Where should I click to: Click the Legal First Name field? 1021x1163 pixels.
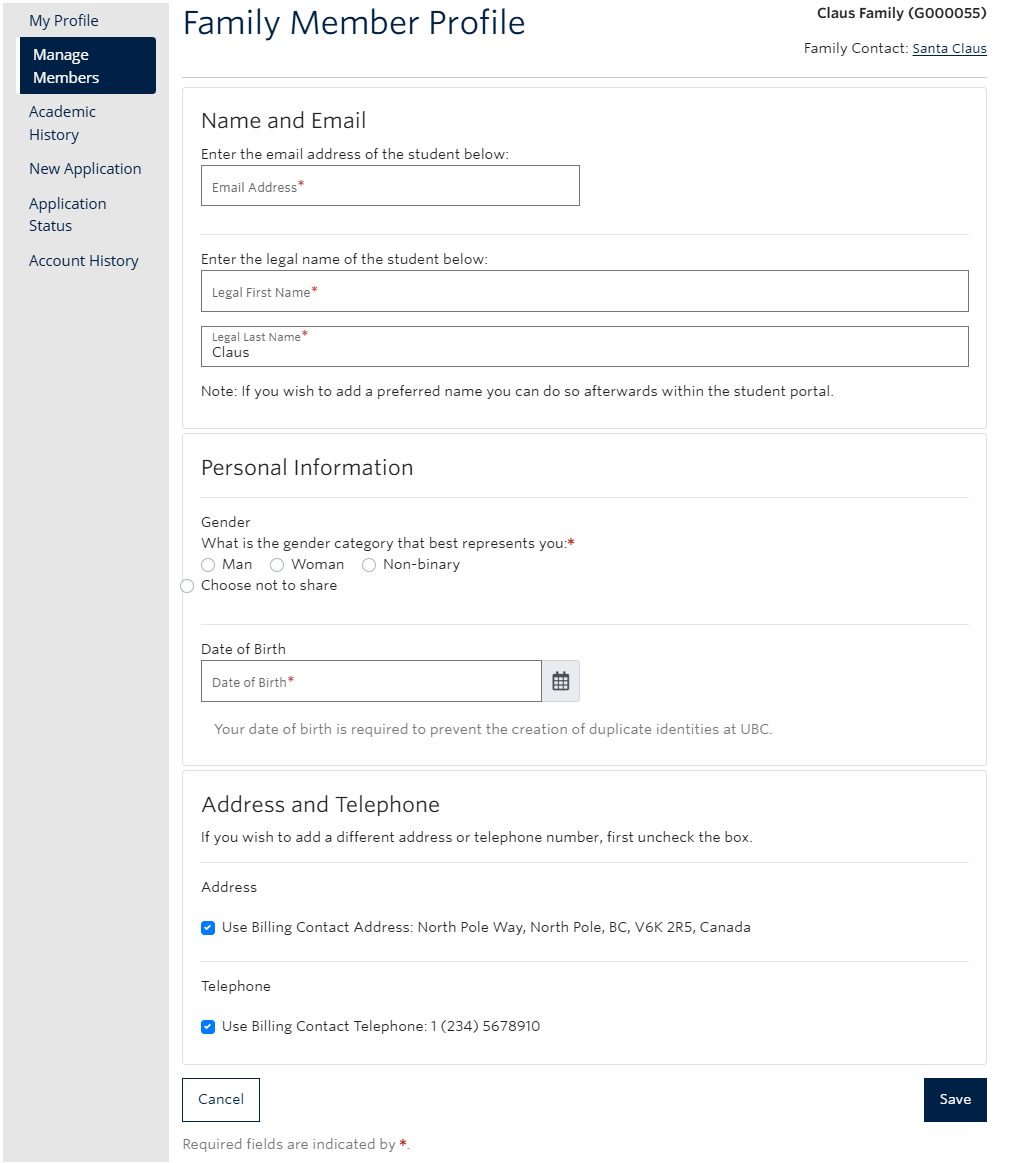(x=584, y=291)
